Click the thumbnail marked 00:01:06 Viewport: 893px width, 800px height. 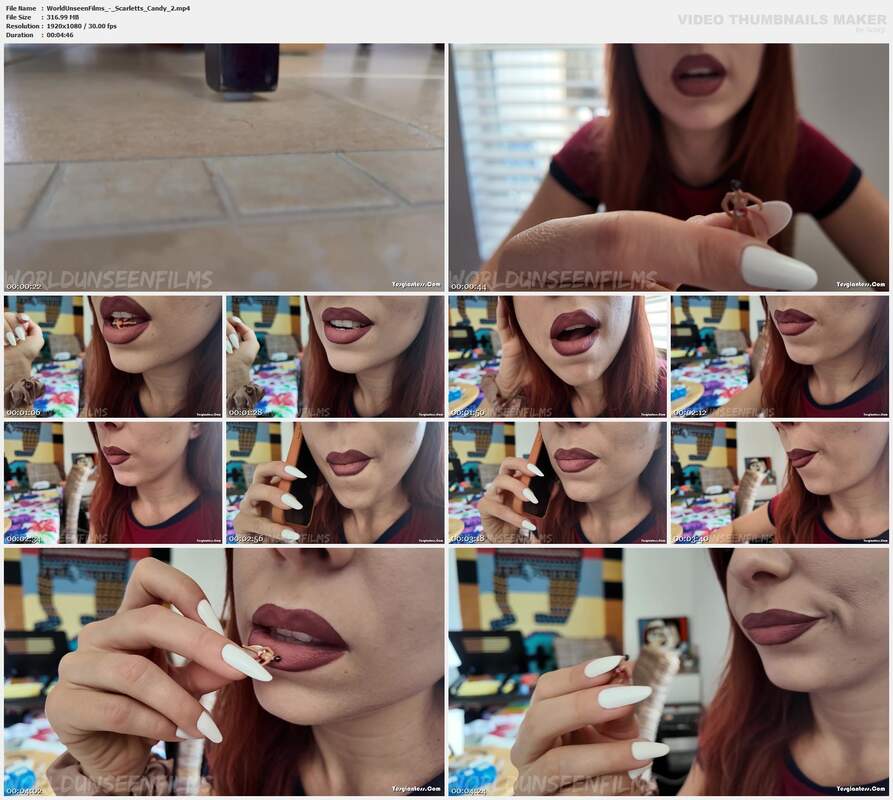113,356
